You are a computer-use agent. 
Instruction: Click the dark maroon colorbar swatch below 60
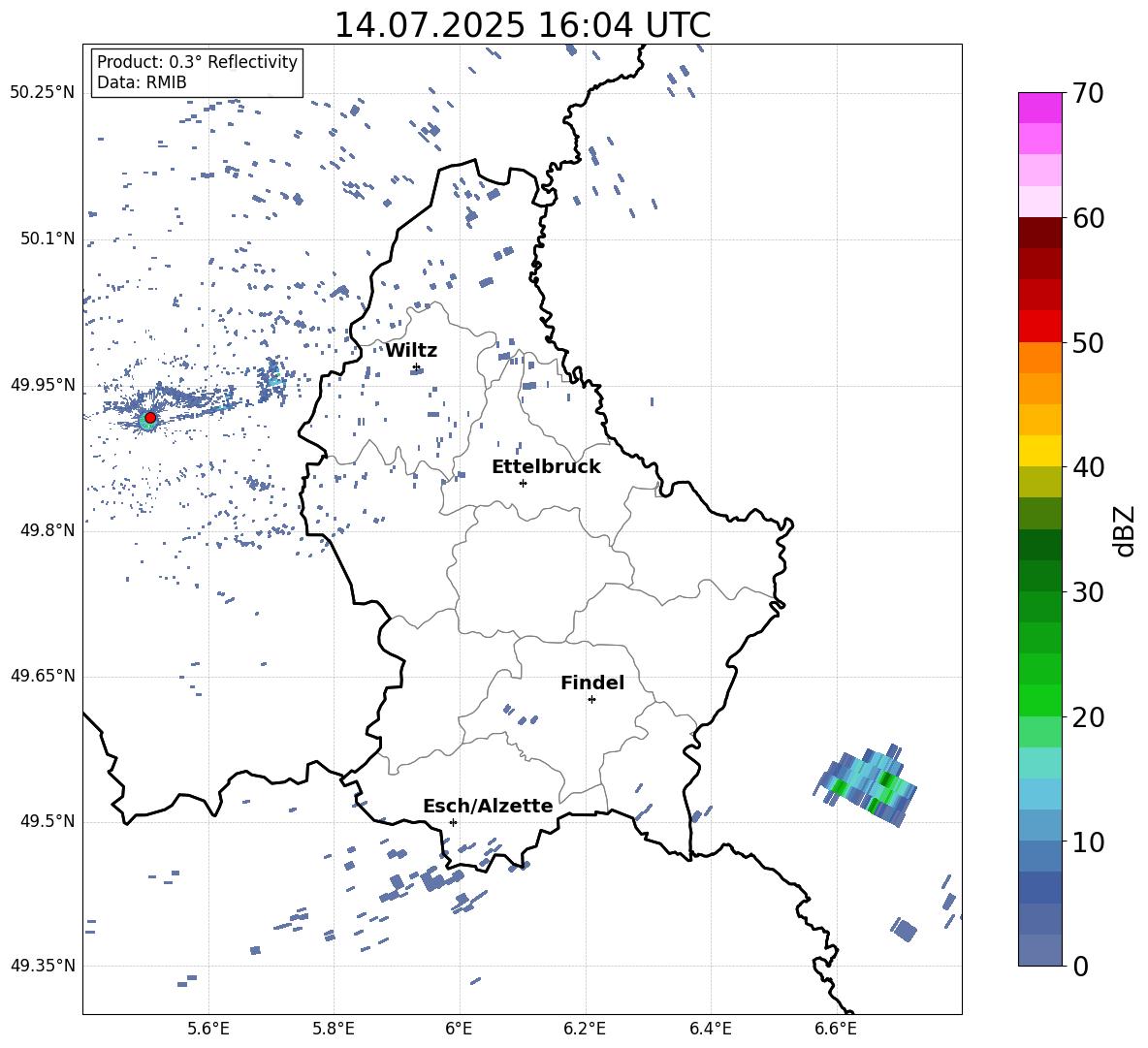[x=1039, y=233]
